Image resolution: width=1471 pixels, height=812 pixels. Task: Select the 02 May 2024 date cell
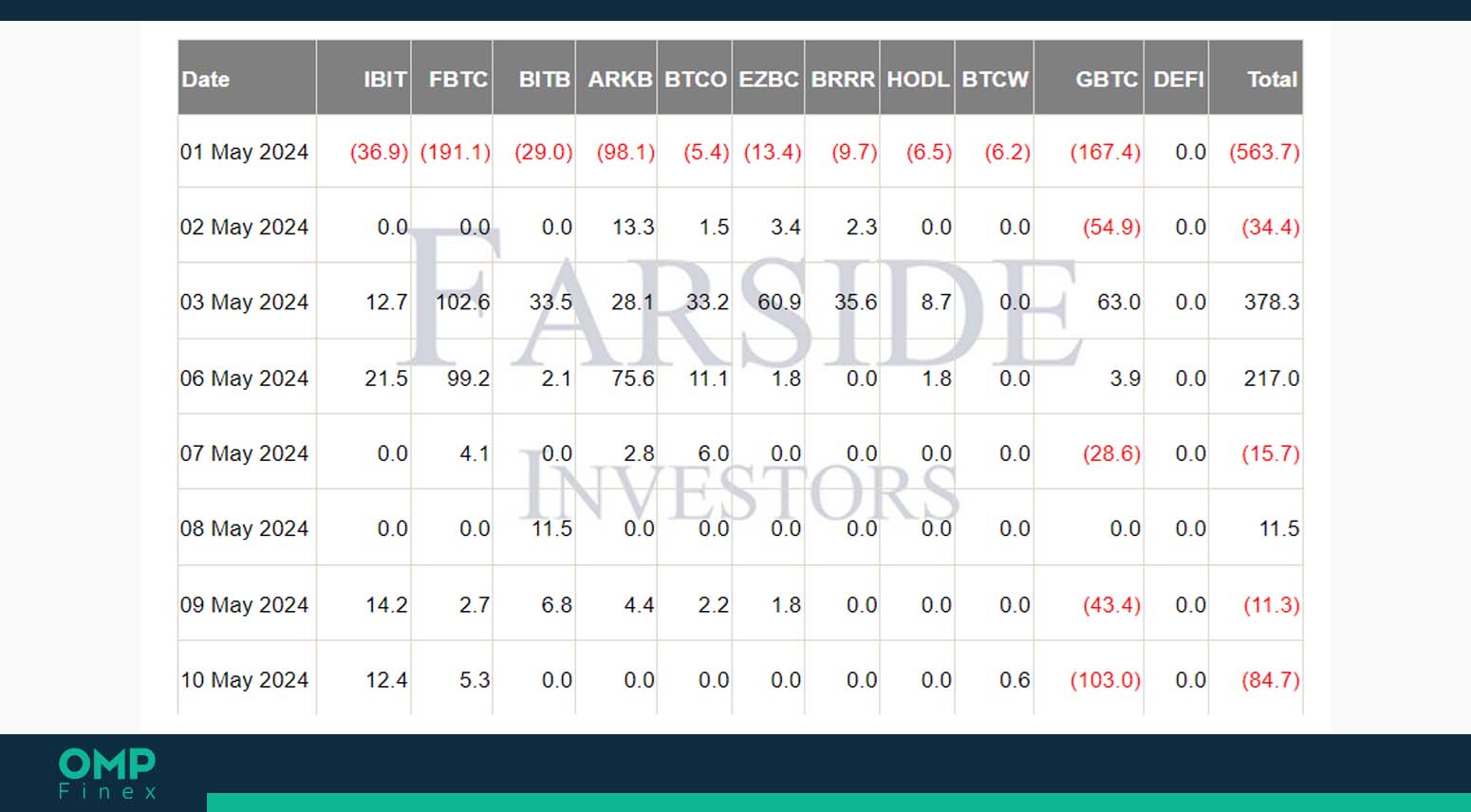click(245, 227)
